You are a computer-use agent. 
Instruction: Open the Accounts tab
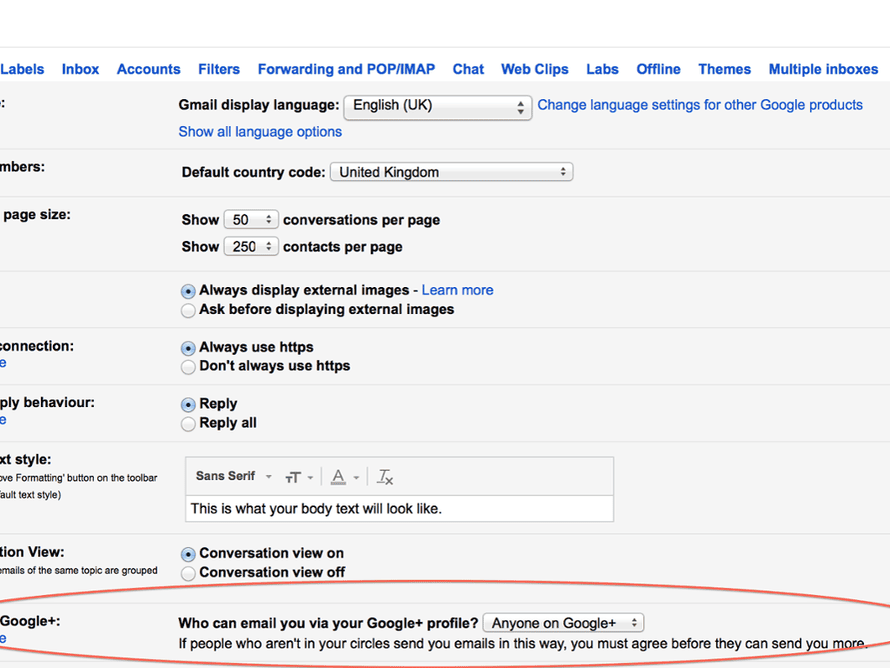coord(149,69)
